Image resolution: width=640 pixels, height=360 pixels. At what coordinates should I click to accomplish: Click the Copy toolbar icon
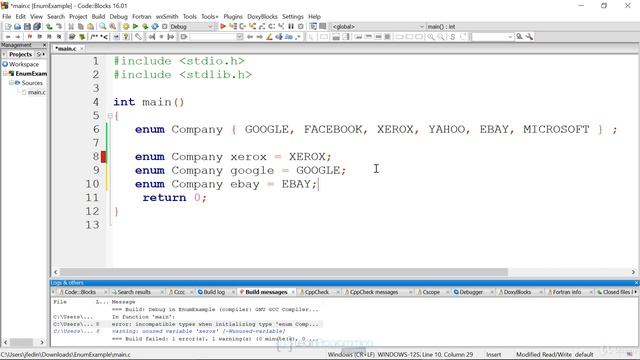[x=81, y=27]
